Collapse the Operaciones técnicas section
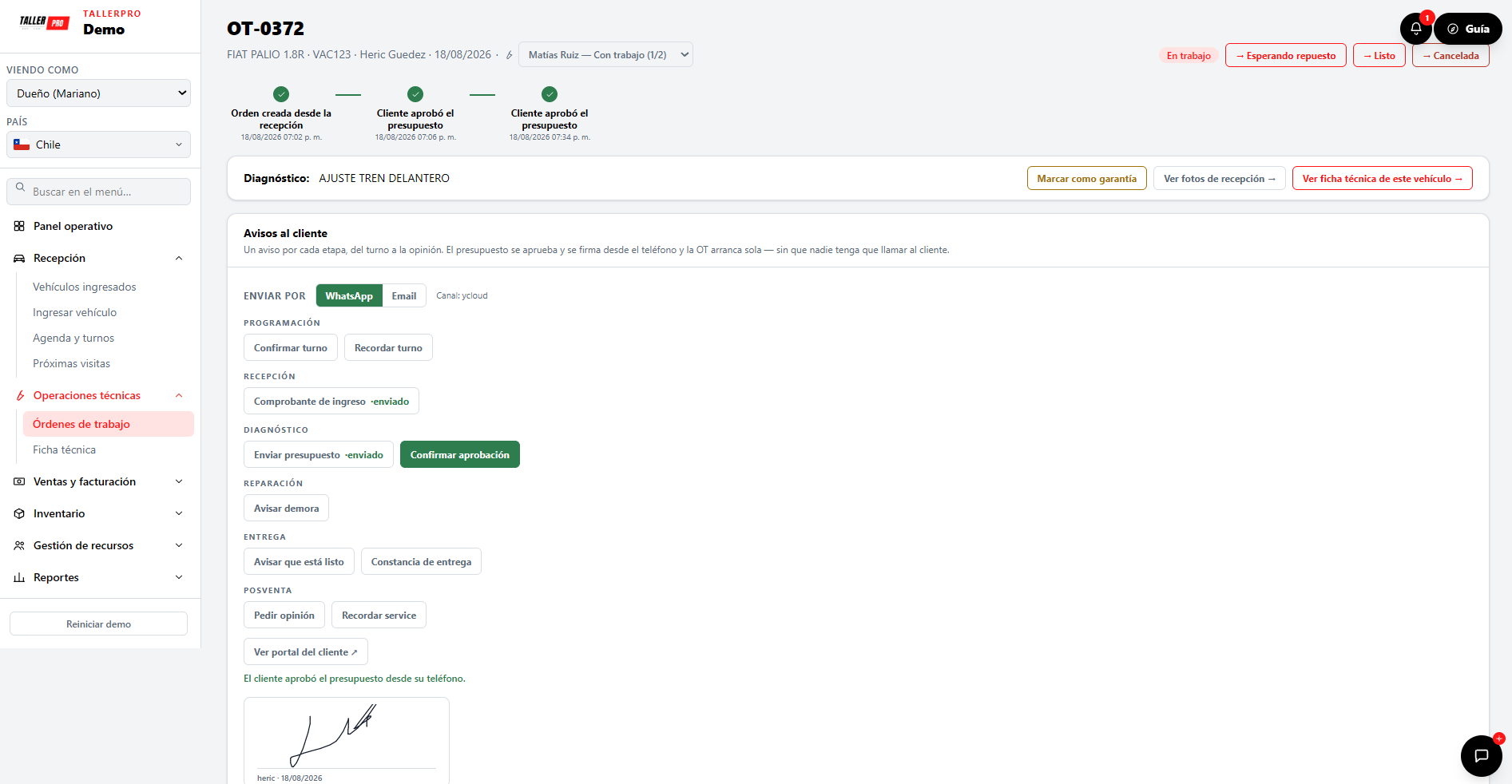This screenshot has width=1512, height=784. [179, 395]
